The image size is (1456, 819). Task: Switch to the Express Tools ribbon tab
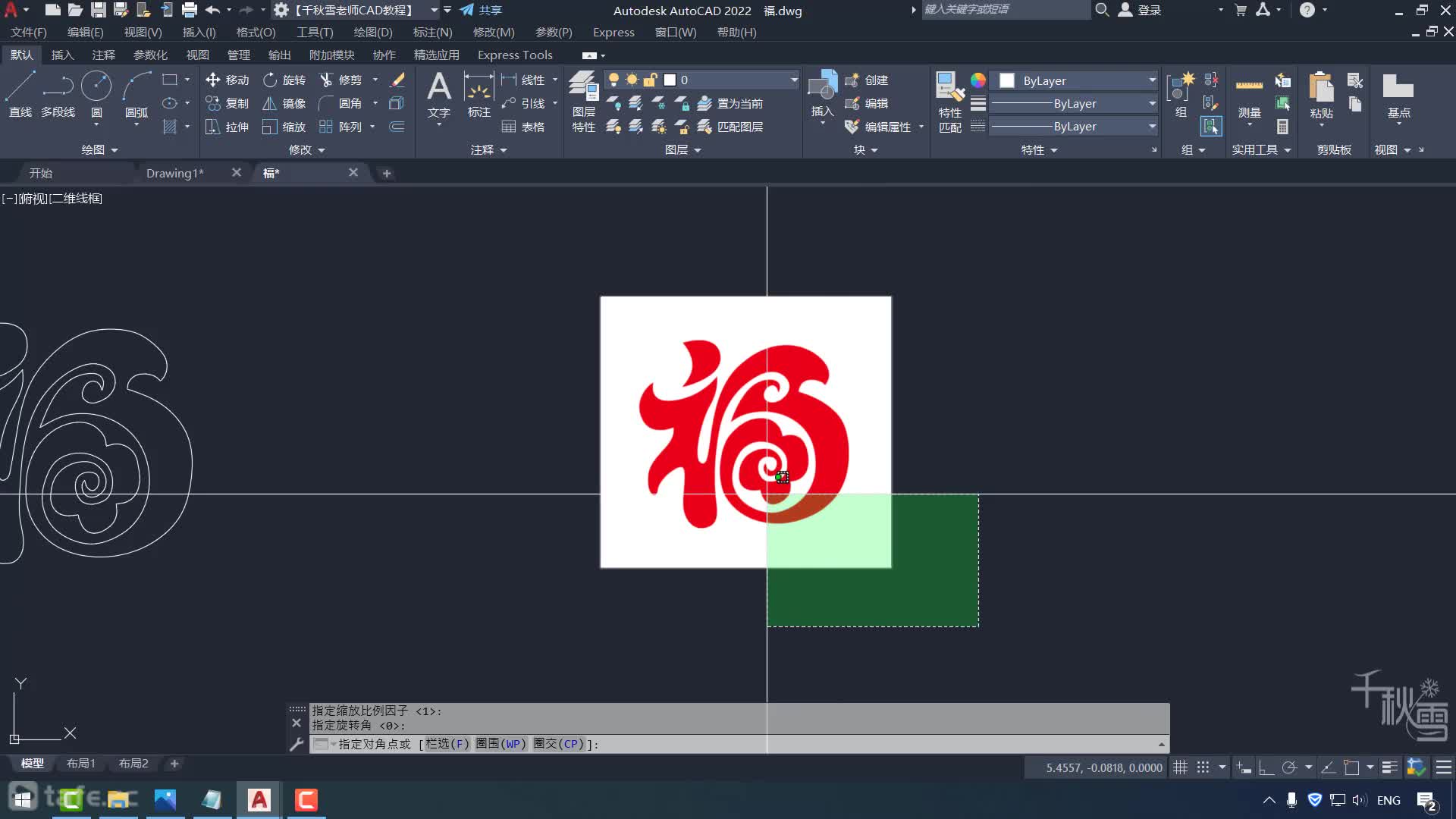click(x=515, y=55)
